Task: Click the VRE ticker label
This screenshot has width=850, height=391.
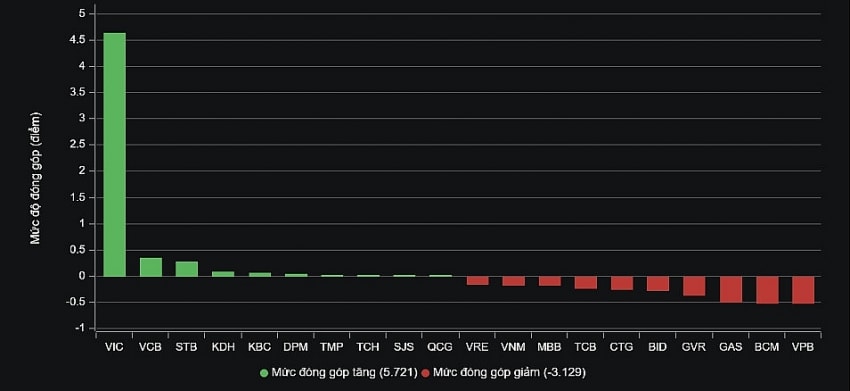Action: point(477,347)
